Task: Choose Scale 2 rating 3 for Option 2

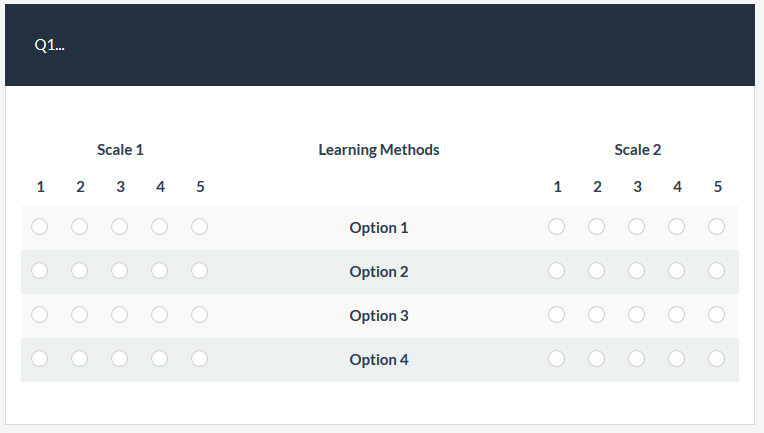Action: click(636, 271)
